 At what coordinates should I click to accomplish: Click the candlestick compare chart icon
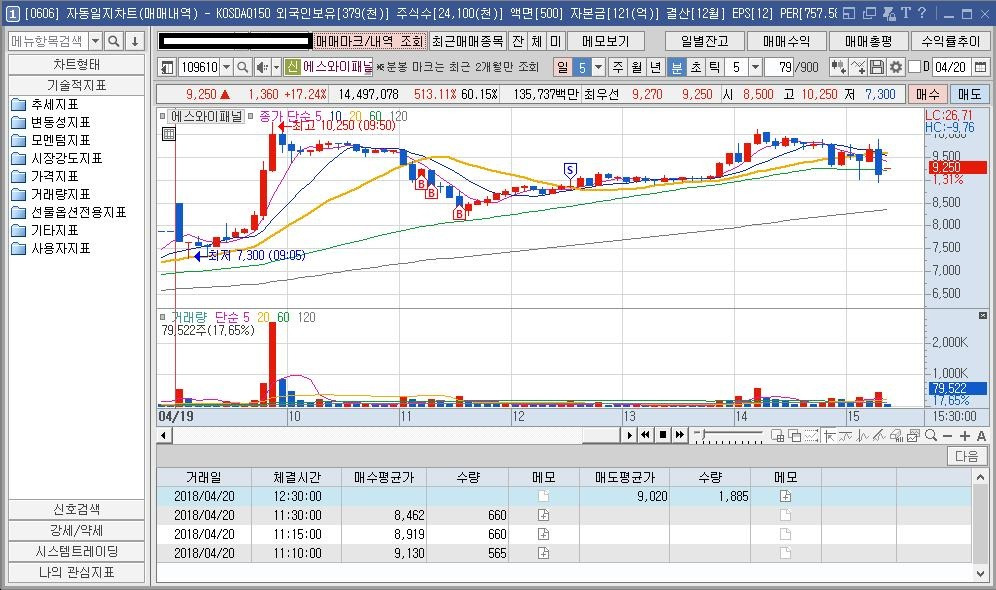coord(838,67)
